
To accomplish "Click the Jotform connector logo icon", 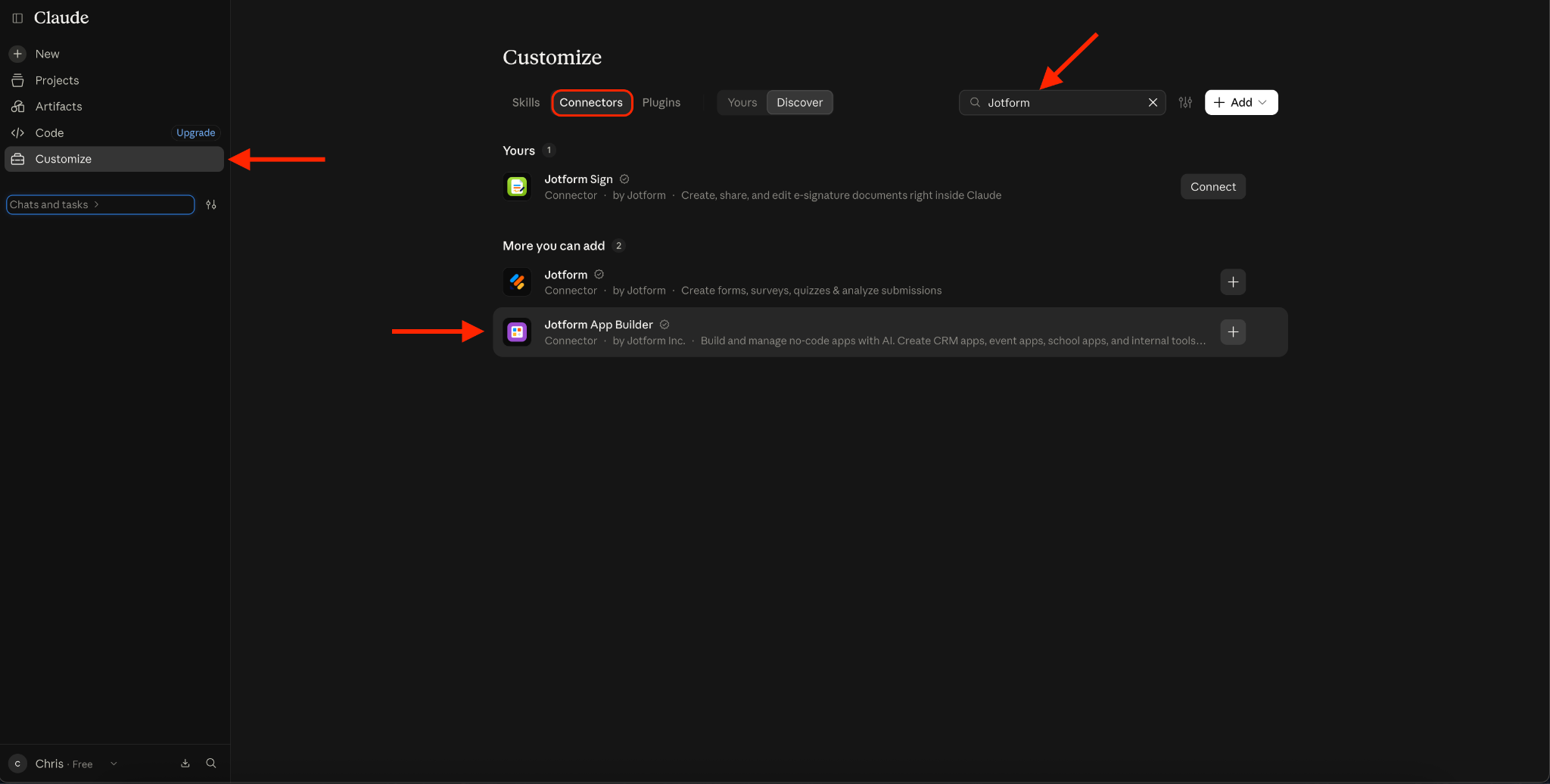I will click(517, 282).
